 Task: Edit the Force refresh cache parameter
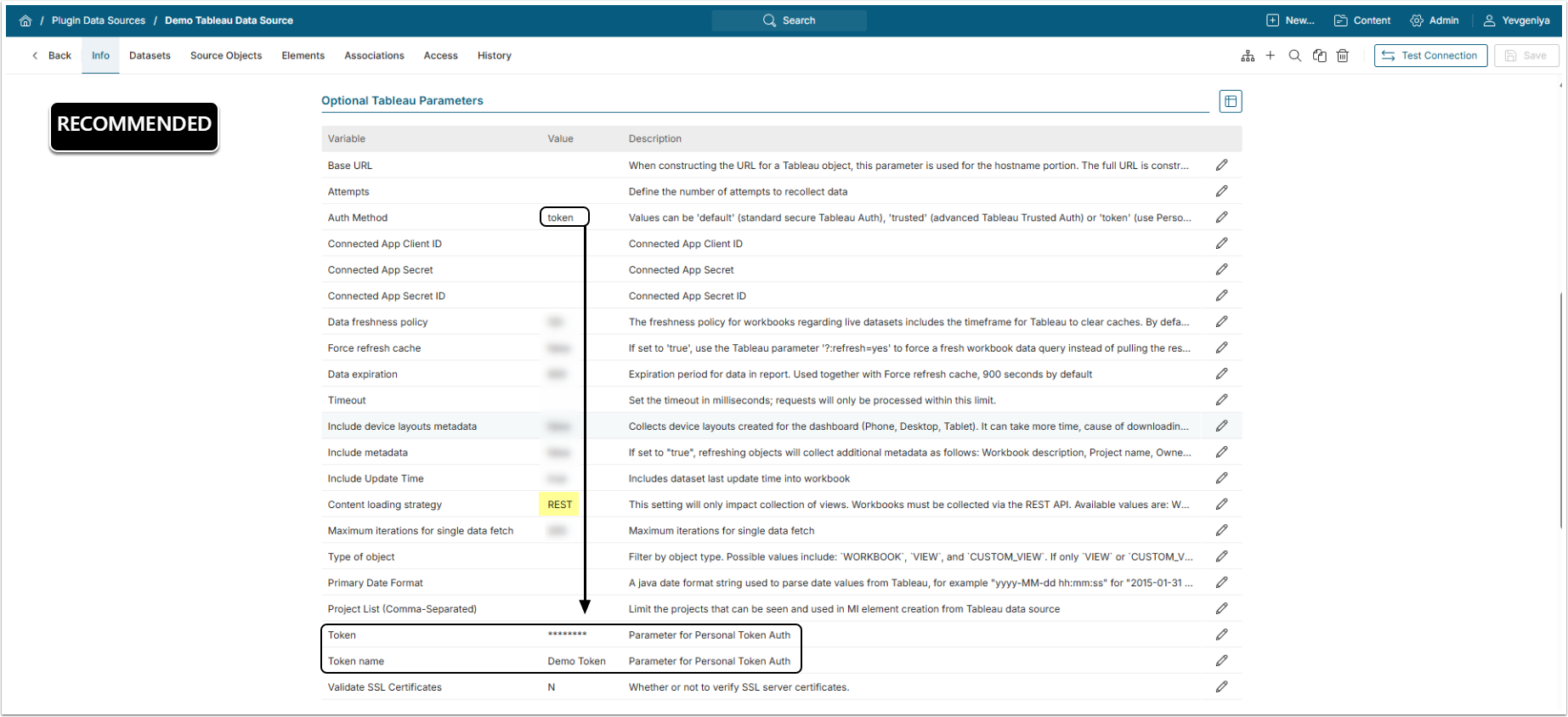tap(1221, 347)
